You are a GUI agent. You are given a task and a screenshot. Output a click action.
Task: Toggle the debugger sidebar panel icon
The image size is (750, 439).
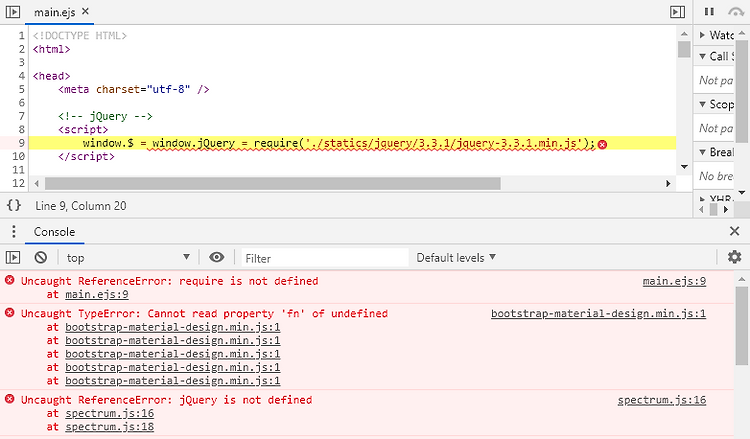pyautogui.click(x=677, y=11)
